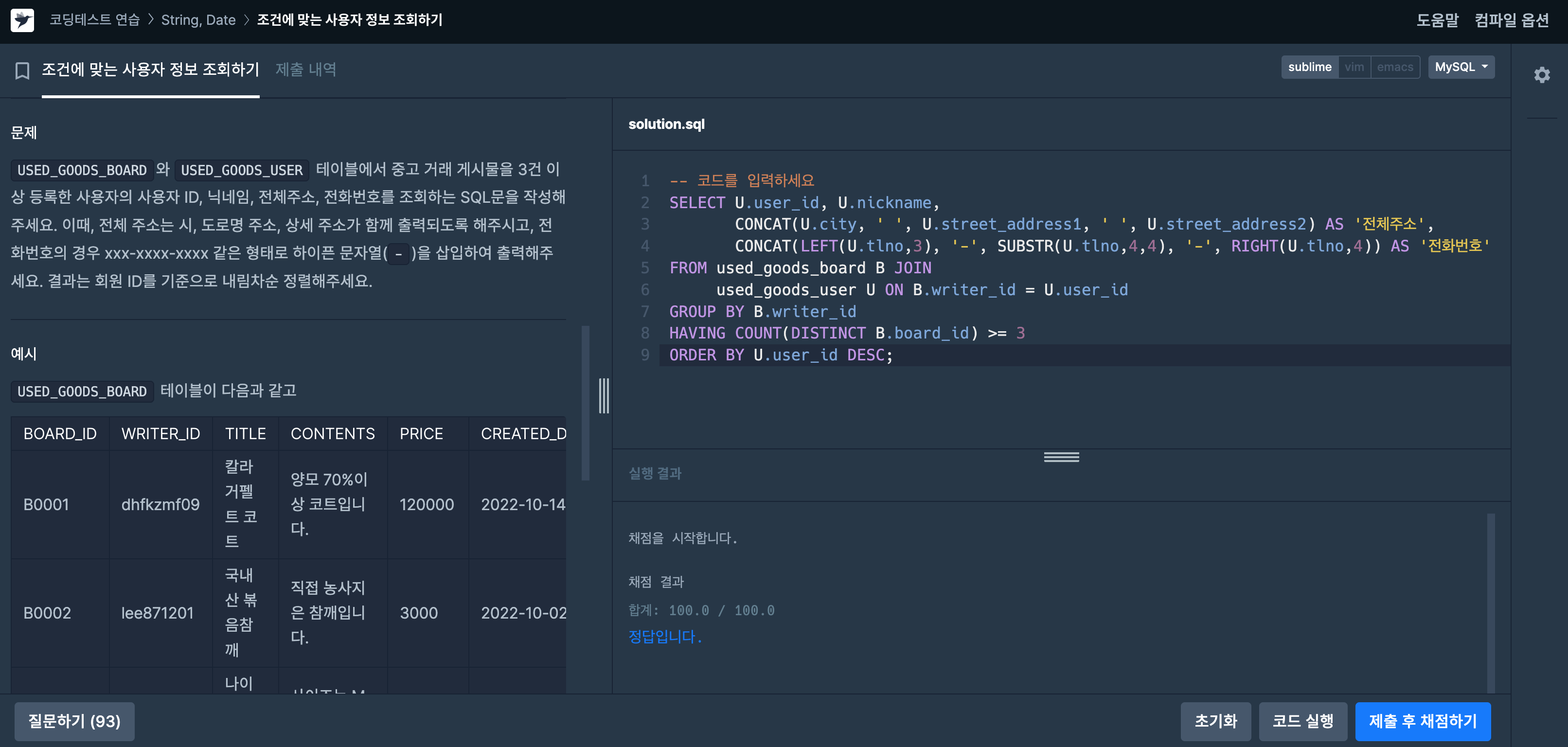Click the horizontal result panel drag handle
The width and height of the screenshot is (1568, 747).
click(x=1061, y=457)
